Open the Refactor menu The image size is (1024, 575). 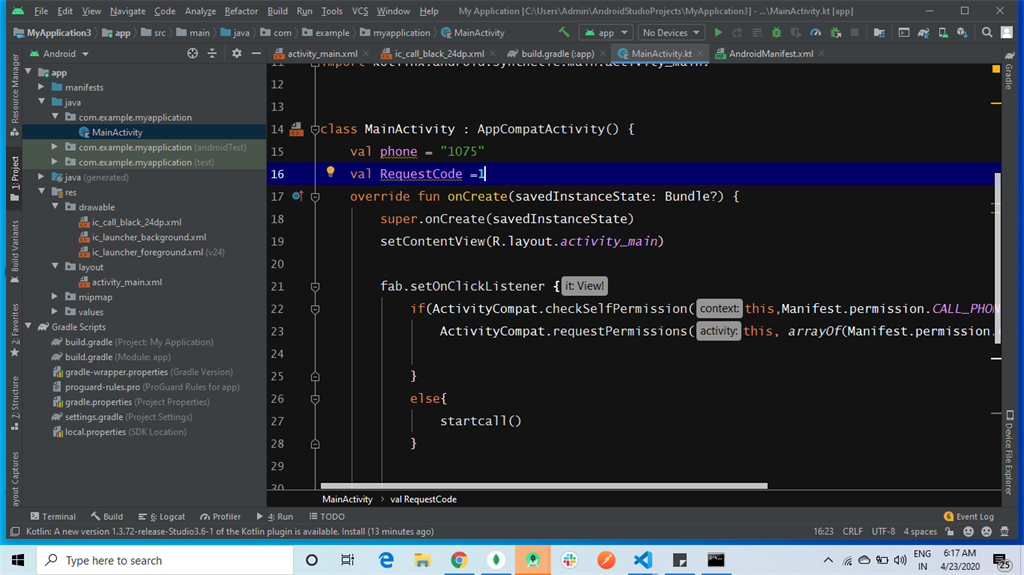(241, 11)
